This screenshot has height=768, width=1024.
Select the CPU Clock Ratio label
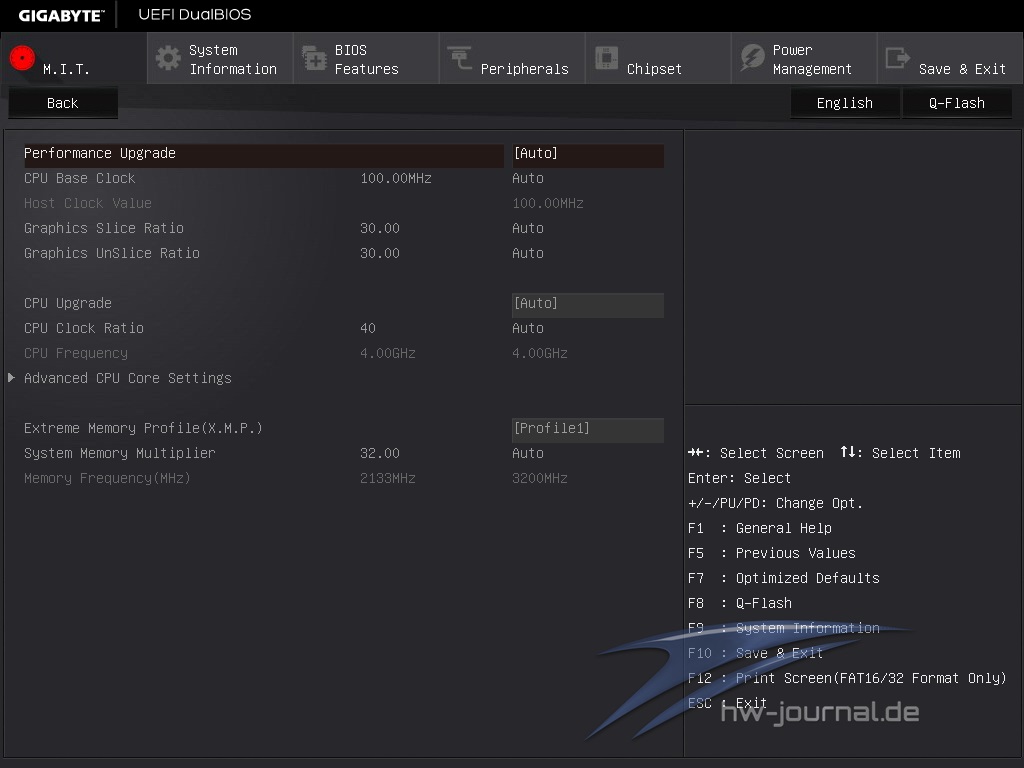[84, 328]
